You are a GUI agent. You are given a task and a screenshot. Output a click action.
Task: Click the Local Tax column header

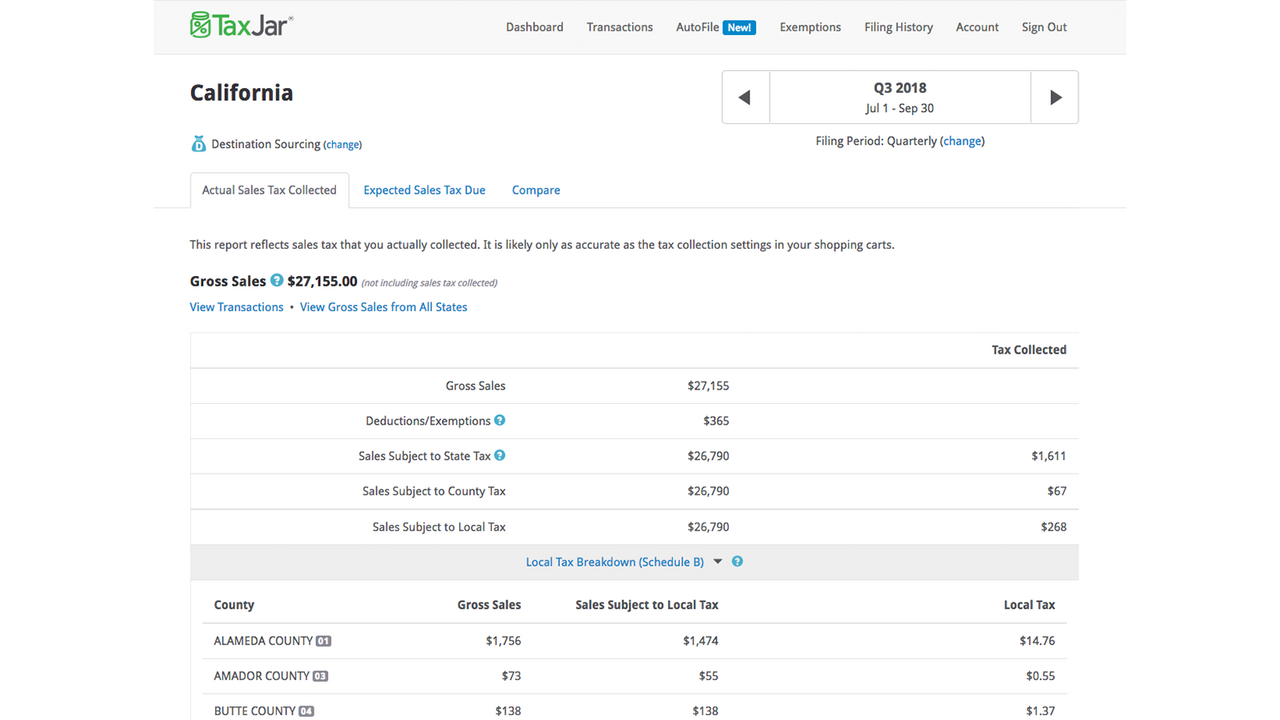1029,605
